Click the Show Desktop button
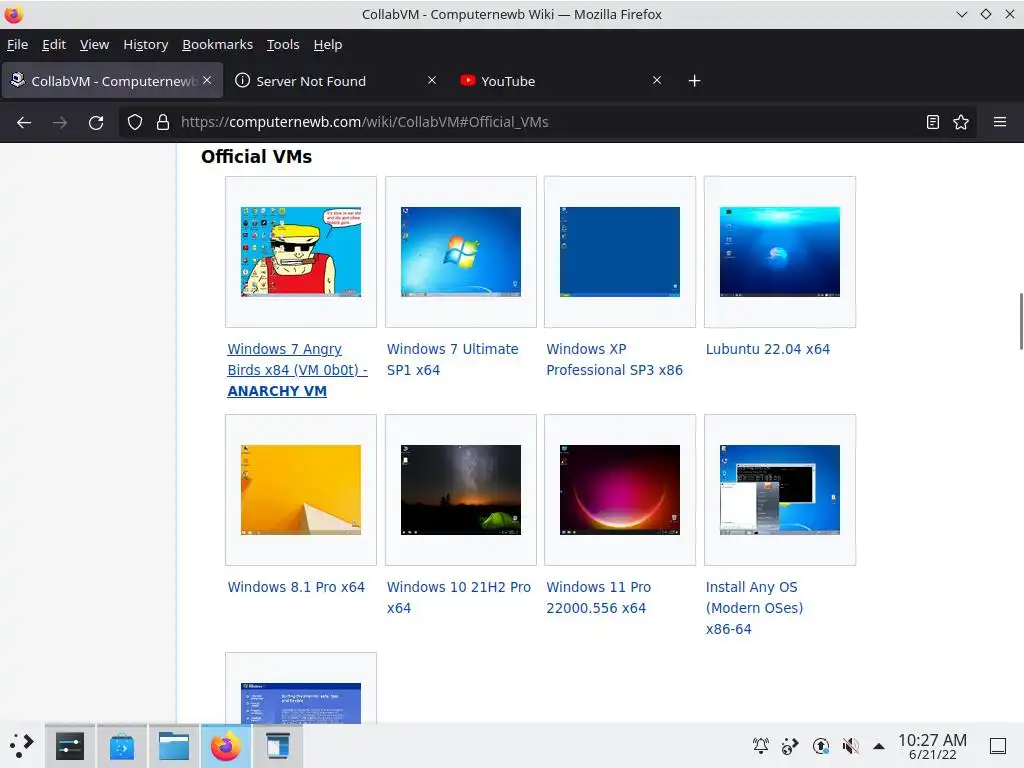 click(x=998, y=746)
